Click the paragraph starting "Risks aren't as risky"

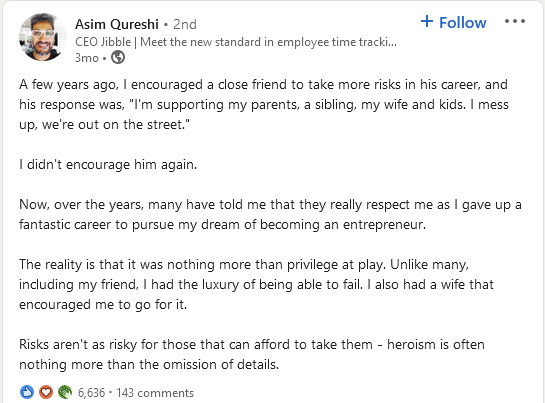252,354
